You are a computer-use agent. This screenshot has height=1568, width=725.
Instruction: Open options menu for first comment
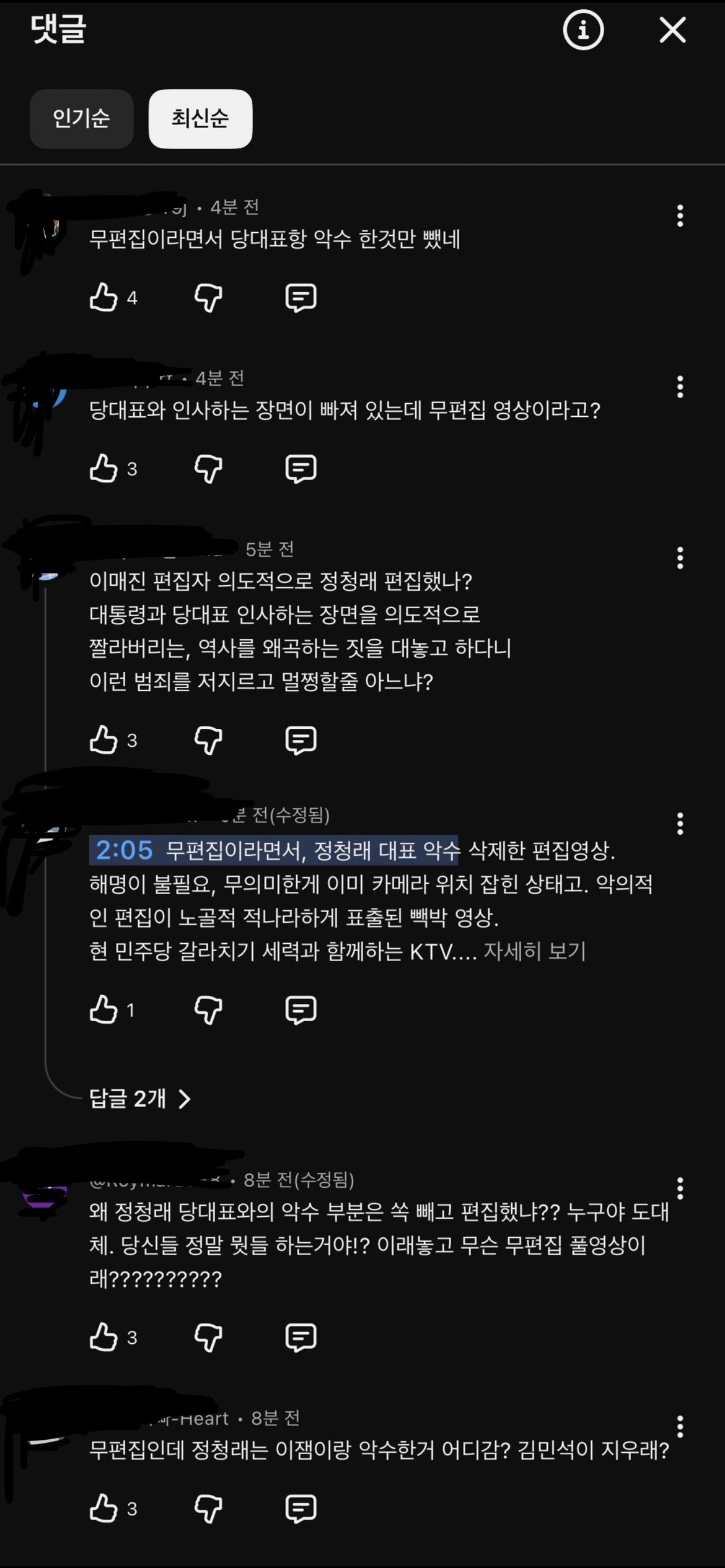click(680, 216)
